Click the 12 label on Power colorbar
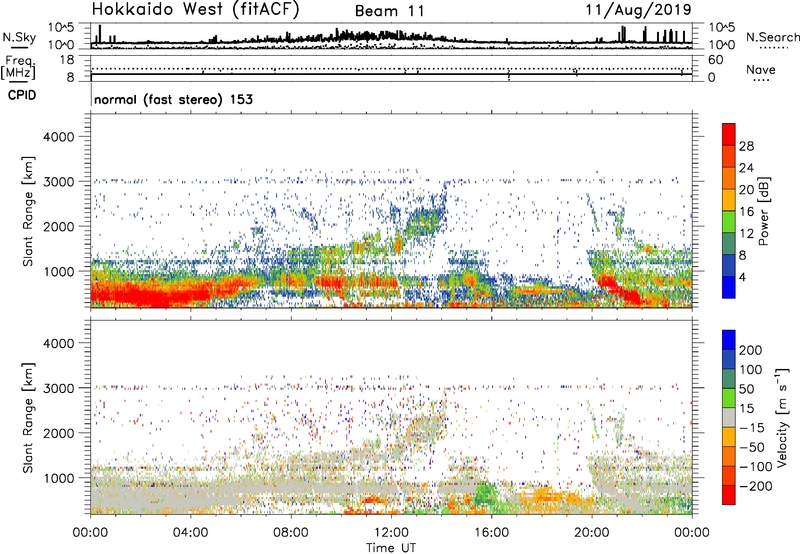 point(746,234)
